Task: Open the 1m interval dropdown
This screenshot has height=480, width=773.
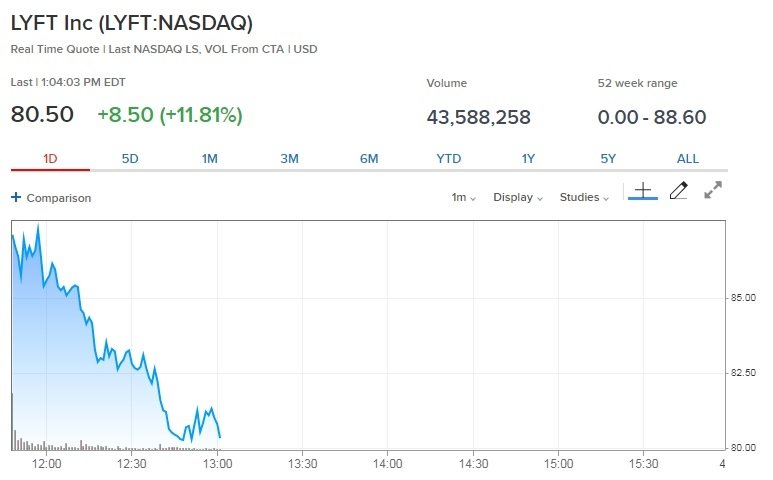Action: [463, 197]
